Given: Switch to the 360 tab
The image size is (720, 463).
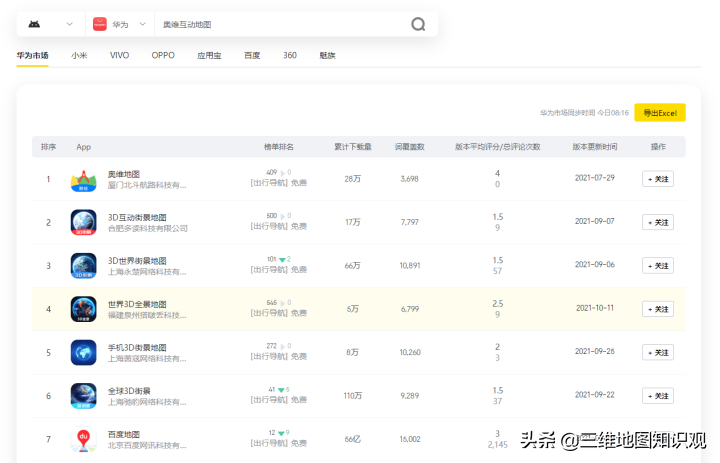Looking at the screenshot, I should [x=290, y=56].
